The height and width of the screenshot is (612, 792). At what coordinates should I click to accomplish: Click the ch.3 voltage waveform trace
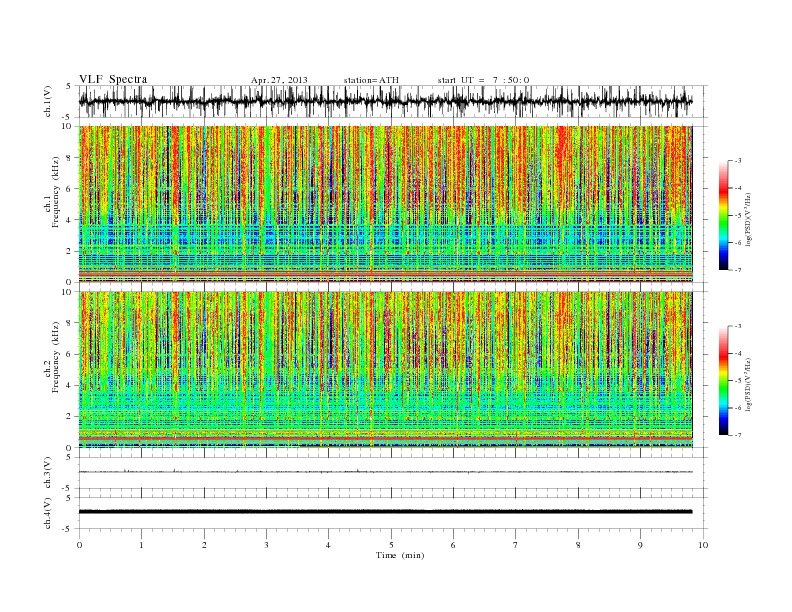pos(385,472)
